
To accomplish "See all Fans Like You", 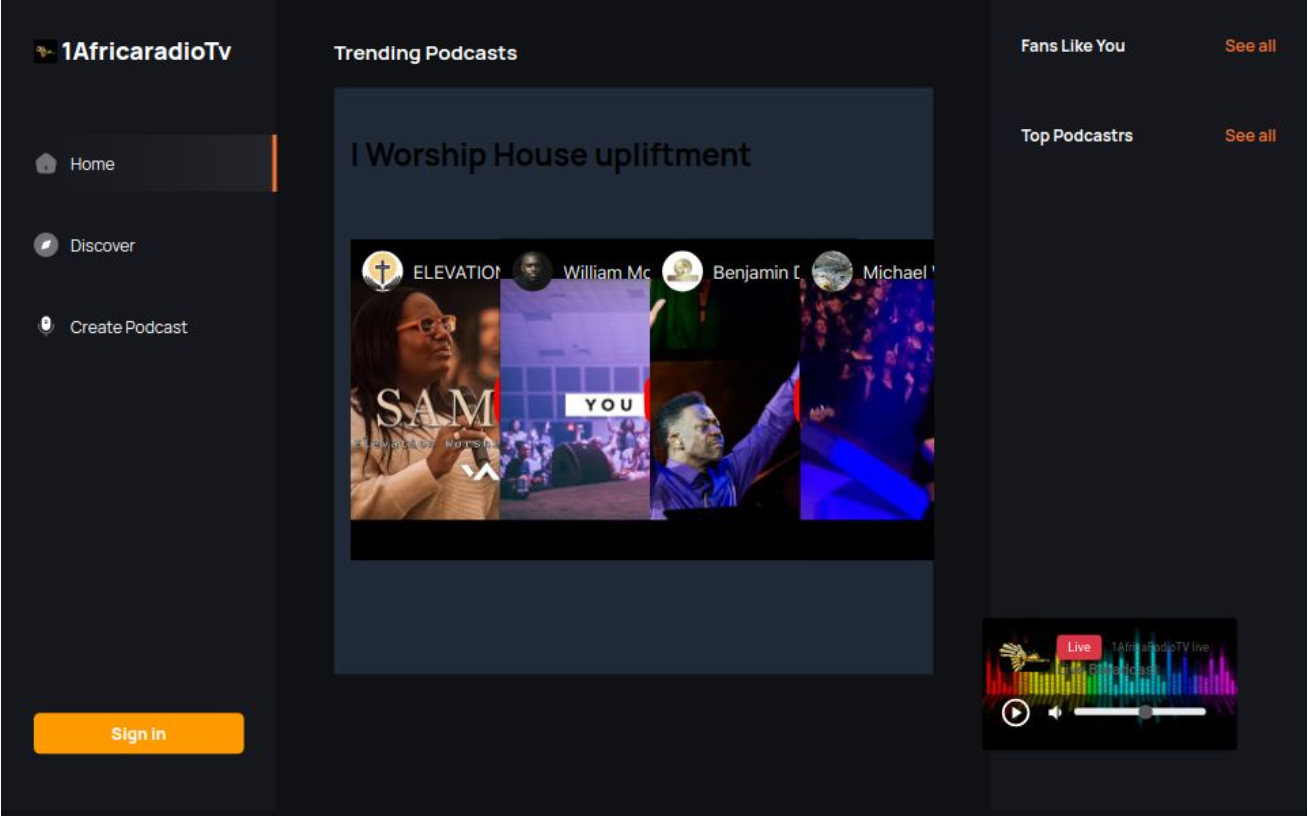I will pos(1250,45).
